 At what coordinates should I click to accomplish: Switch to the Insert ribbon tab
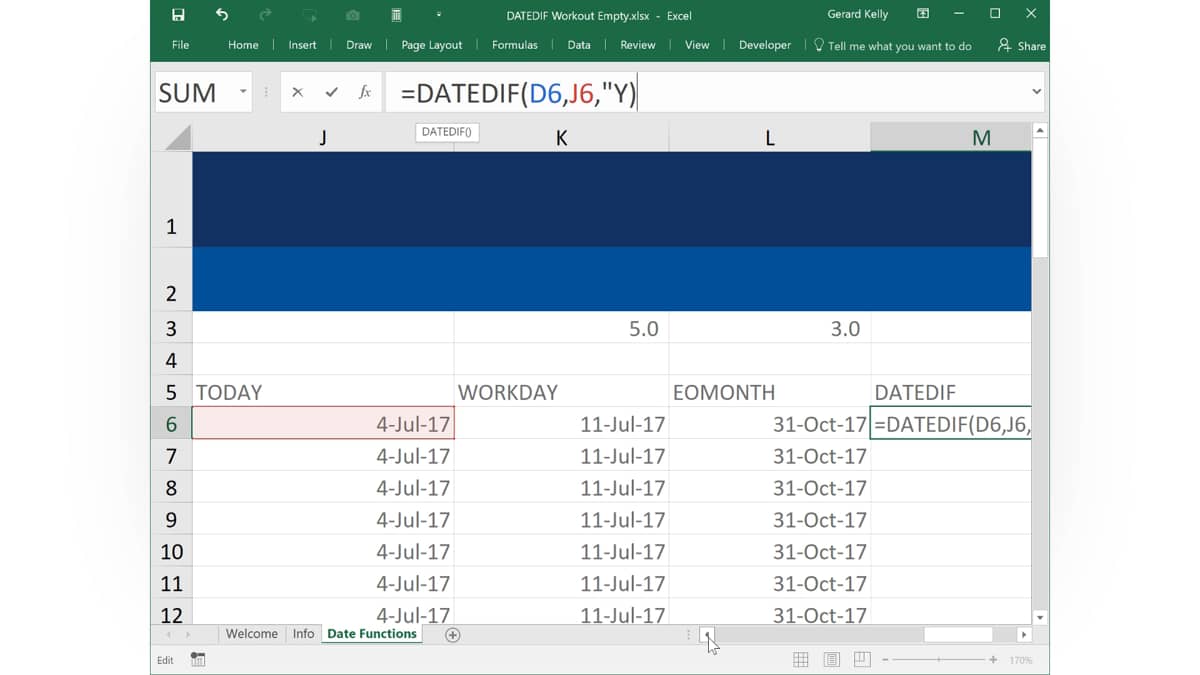302,45
